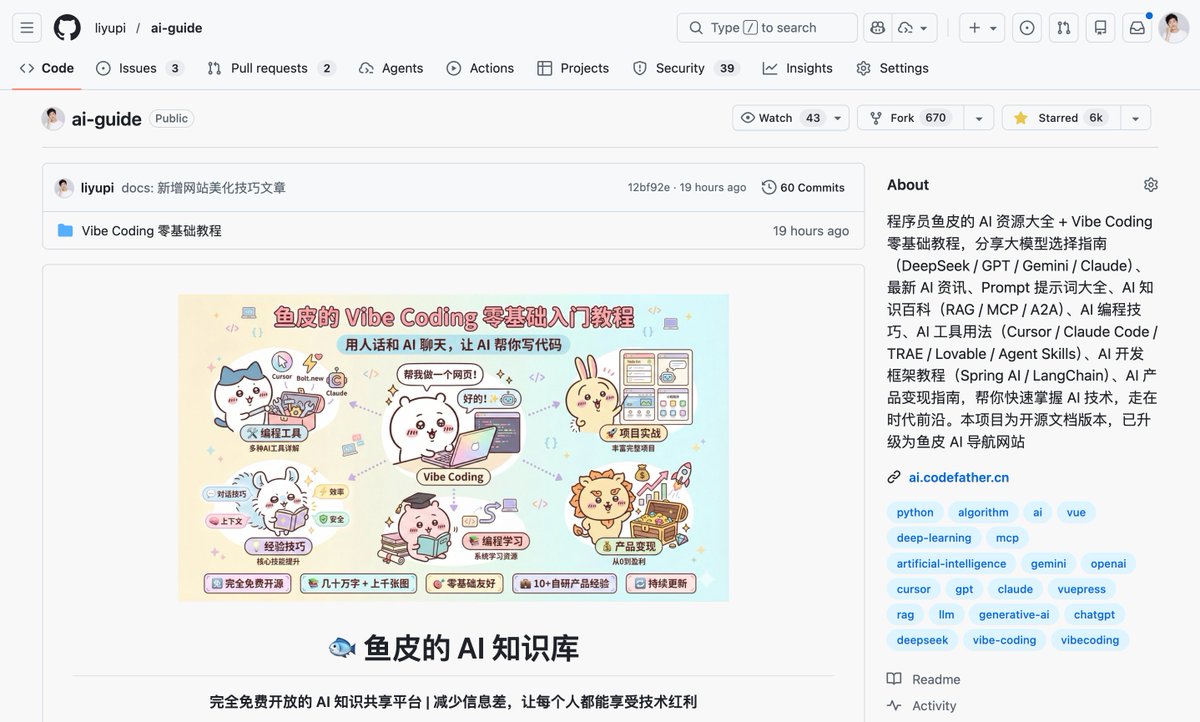Select the vuepress topic tag
Screen dimensions: 1200x722
[1082, 590]
